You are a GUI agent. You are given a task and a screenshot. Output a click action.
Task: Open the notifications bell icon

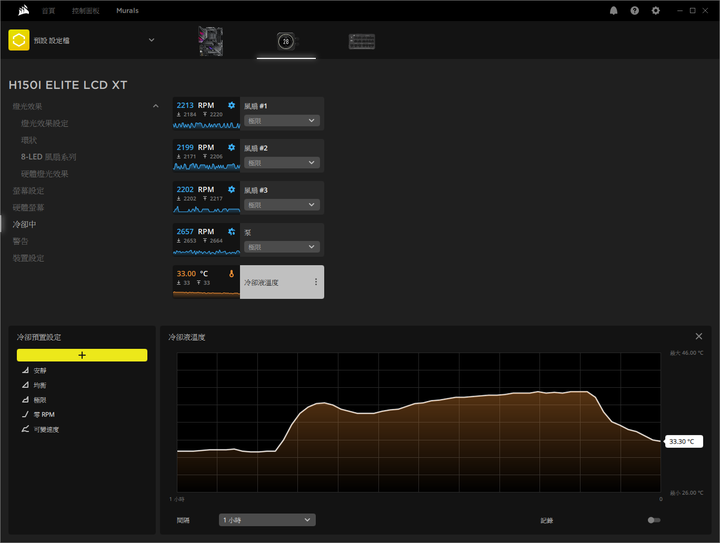tap(613, 11)
